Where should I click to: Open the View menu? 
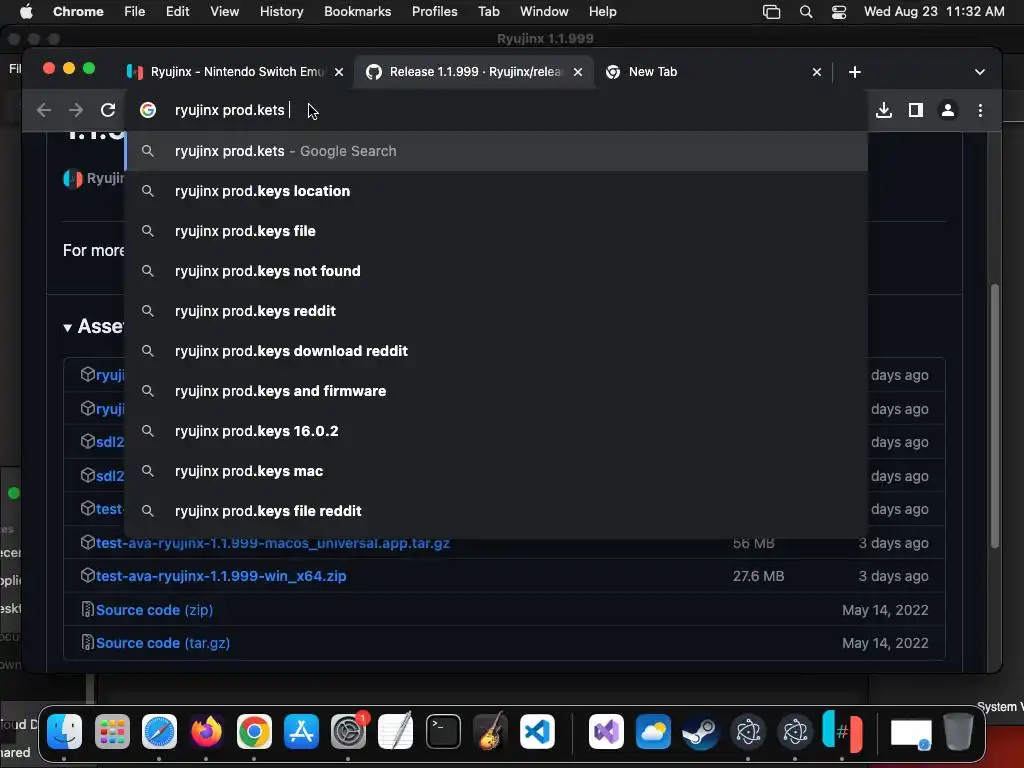click(225, 11)
